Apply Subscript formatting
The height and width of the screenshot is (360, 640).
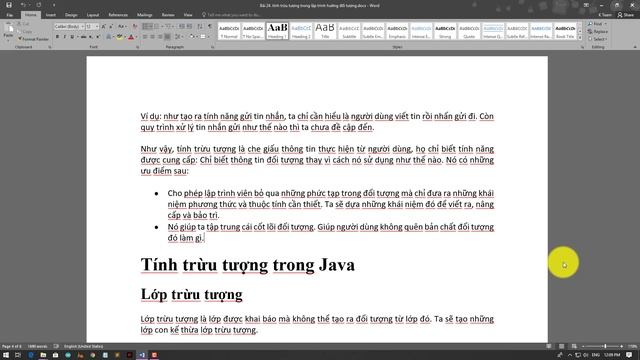[x=91, y=37]
